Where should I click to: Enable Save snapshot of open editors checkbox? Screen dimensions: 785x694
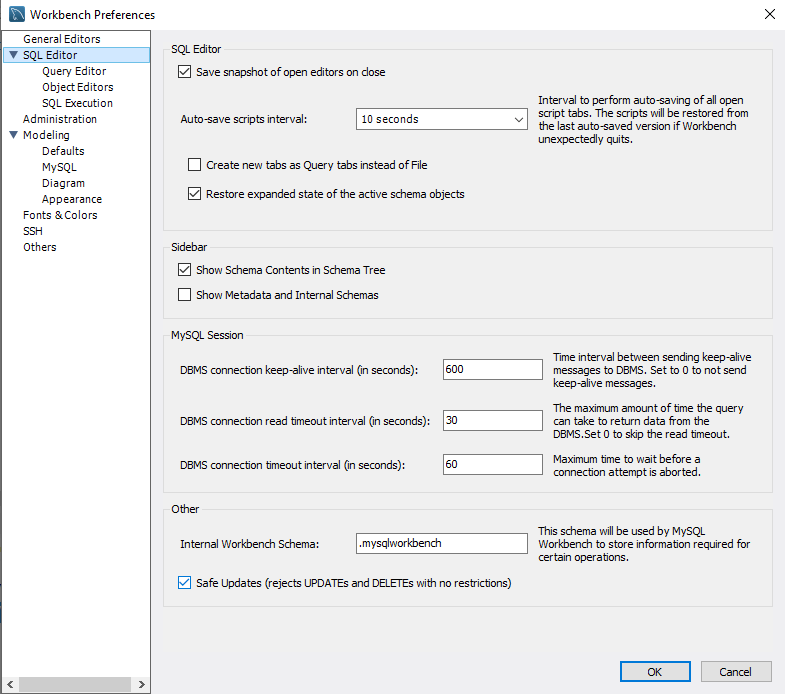point(184,72)
